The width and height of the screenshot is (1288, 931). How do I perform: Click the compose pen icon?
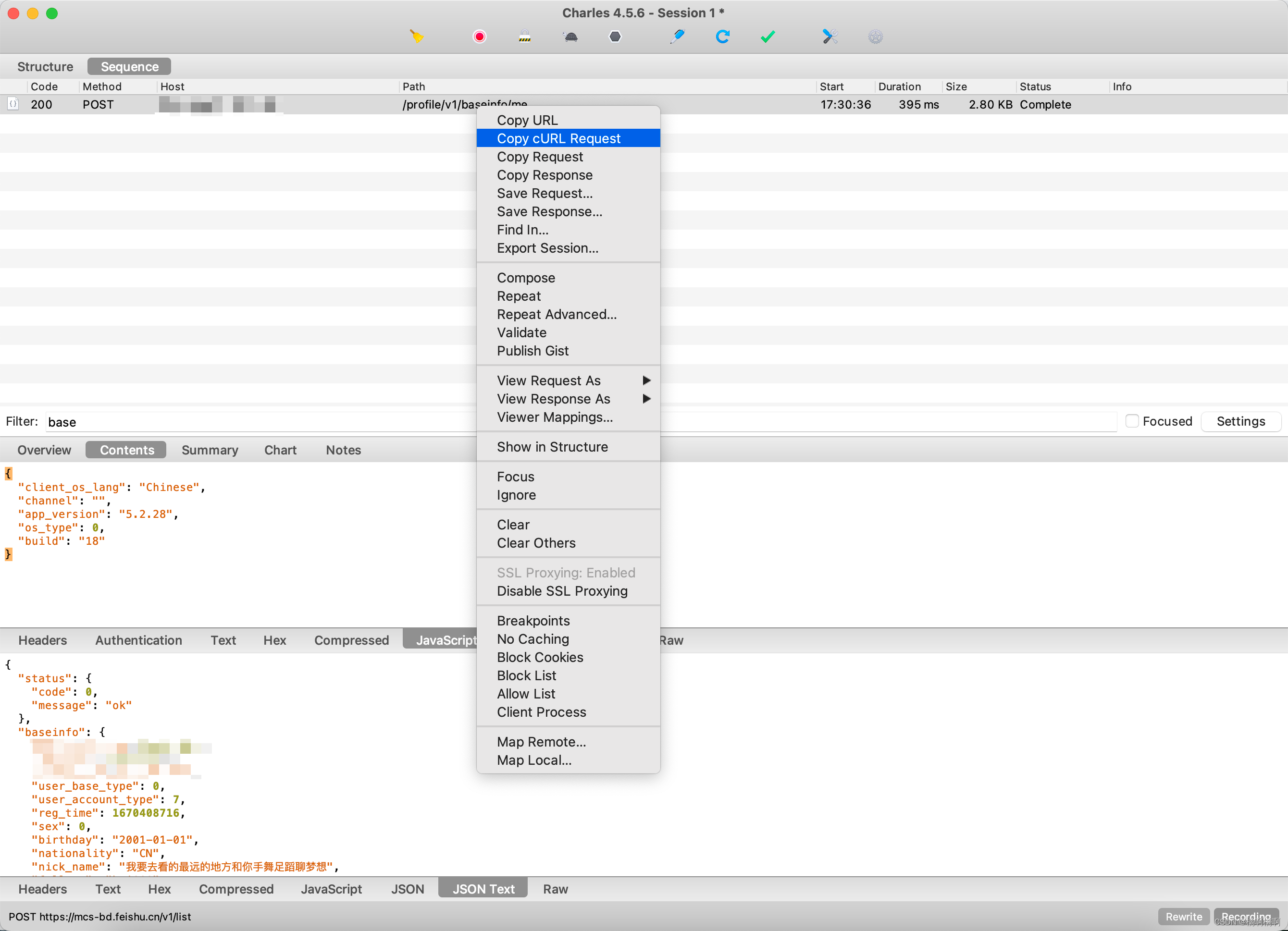677,37
